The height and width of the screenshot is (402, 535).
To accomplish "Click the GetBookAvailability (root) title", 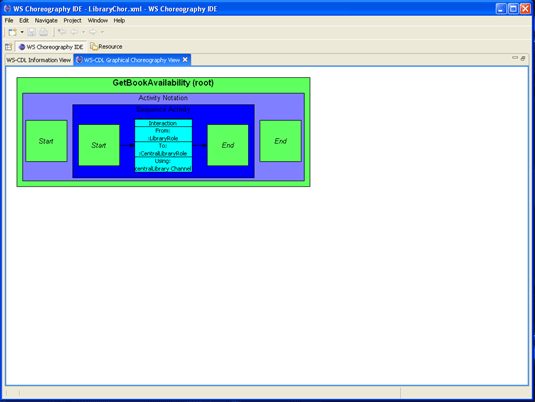I will tap(163, 83).
